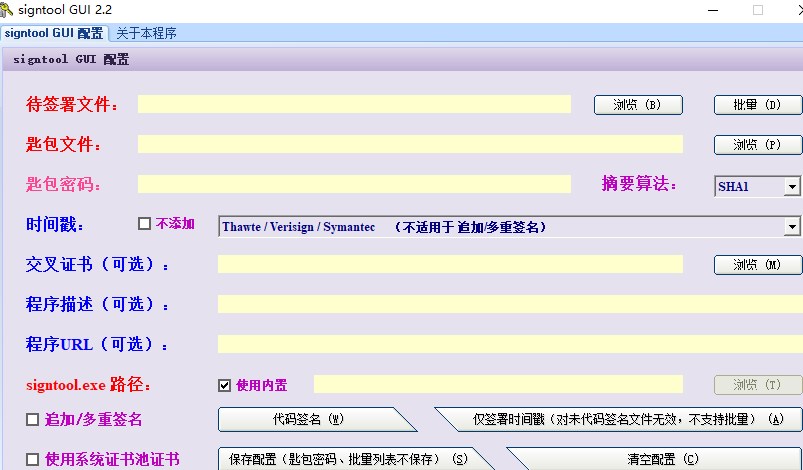Minimize the signtool GUI window

tap(713, 10)
